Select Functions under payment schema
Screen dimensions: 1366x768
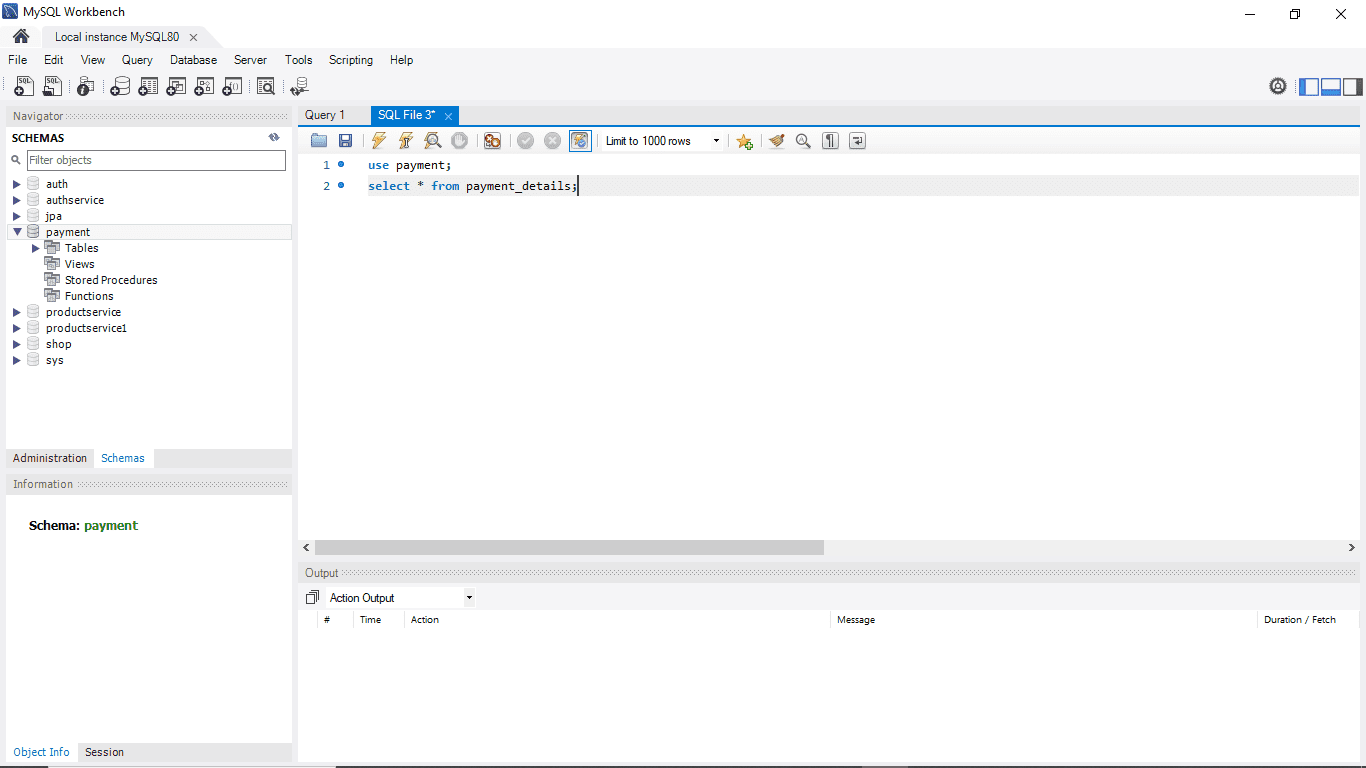tap(89, 296)
